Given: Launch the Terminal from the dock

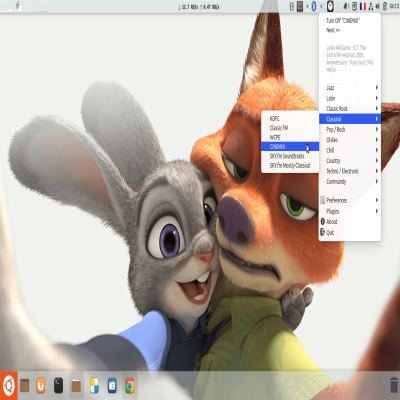Looking at the screenshot, I should point(58,385).
